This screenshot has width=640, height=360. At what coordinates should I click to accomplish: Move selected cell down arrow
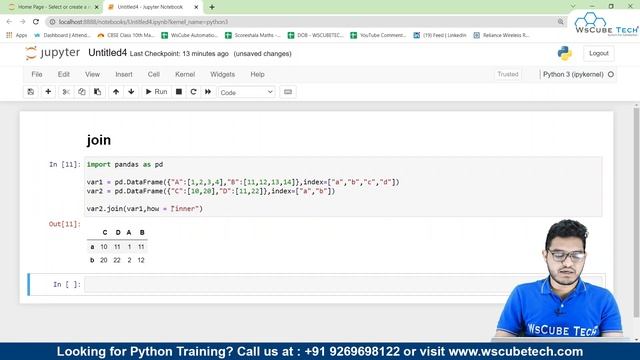click(x=131, y=92)
